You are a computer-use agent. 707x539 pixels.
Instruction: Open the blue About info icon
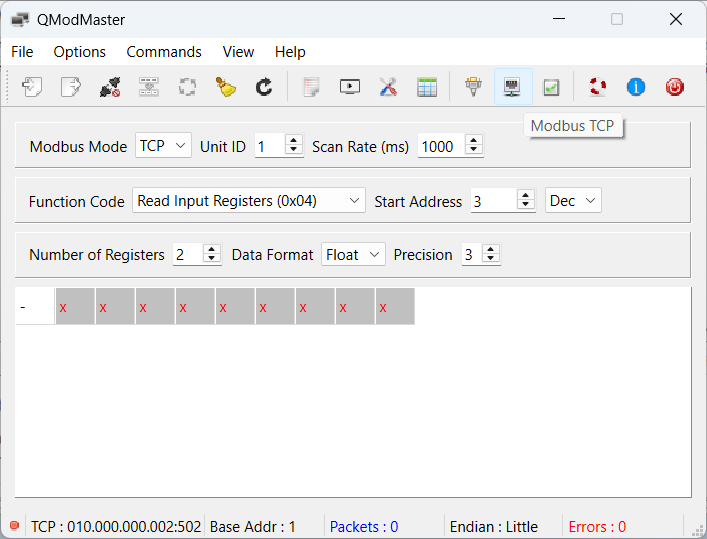point(636,87)
